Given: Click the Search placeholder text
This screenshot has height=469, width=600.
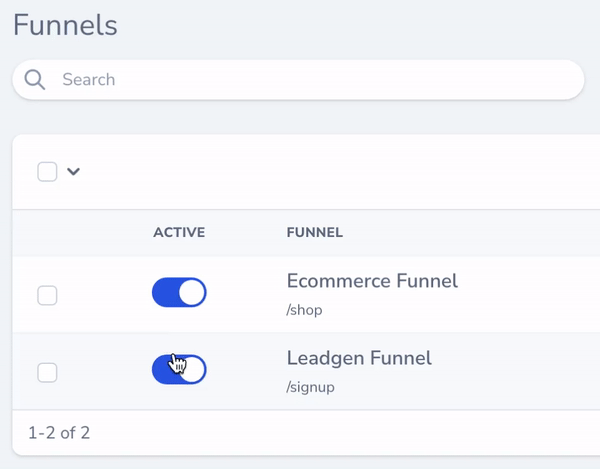Looking at the screenshot, I should pos(89,80).
